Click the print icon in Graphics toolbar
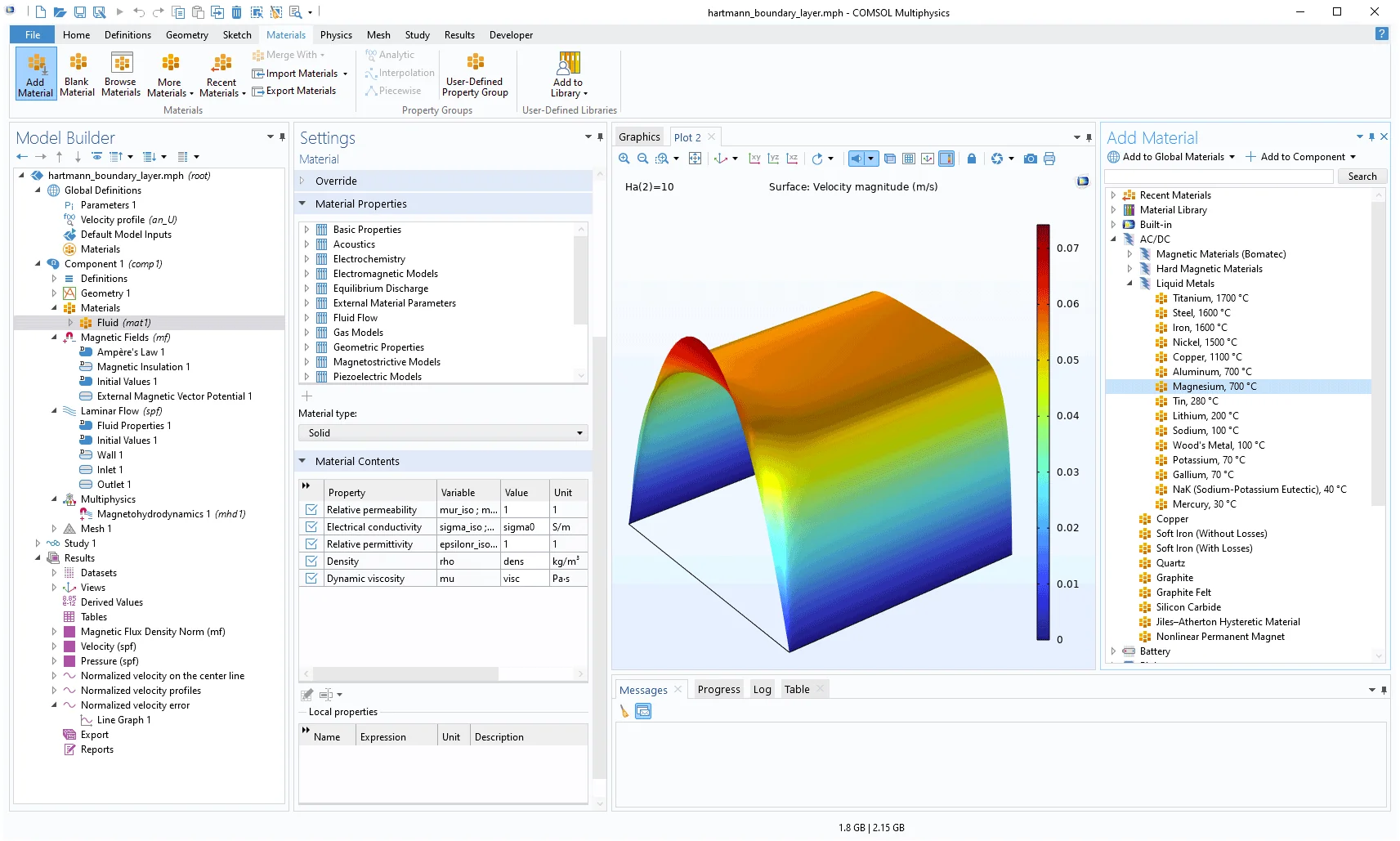Image resolution: width=1400 pixels, height=841 pixels. 1049,159
